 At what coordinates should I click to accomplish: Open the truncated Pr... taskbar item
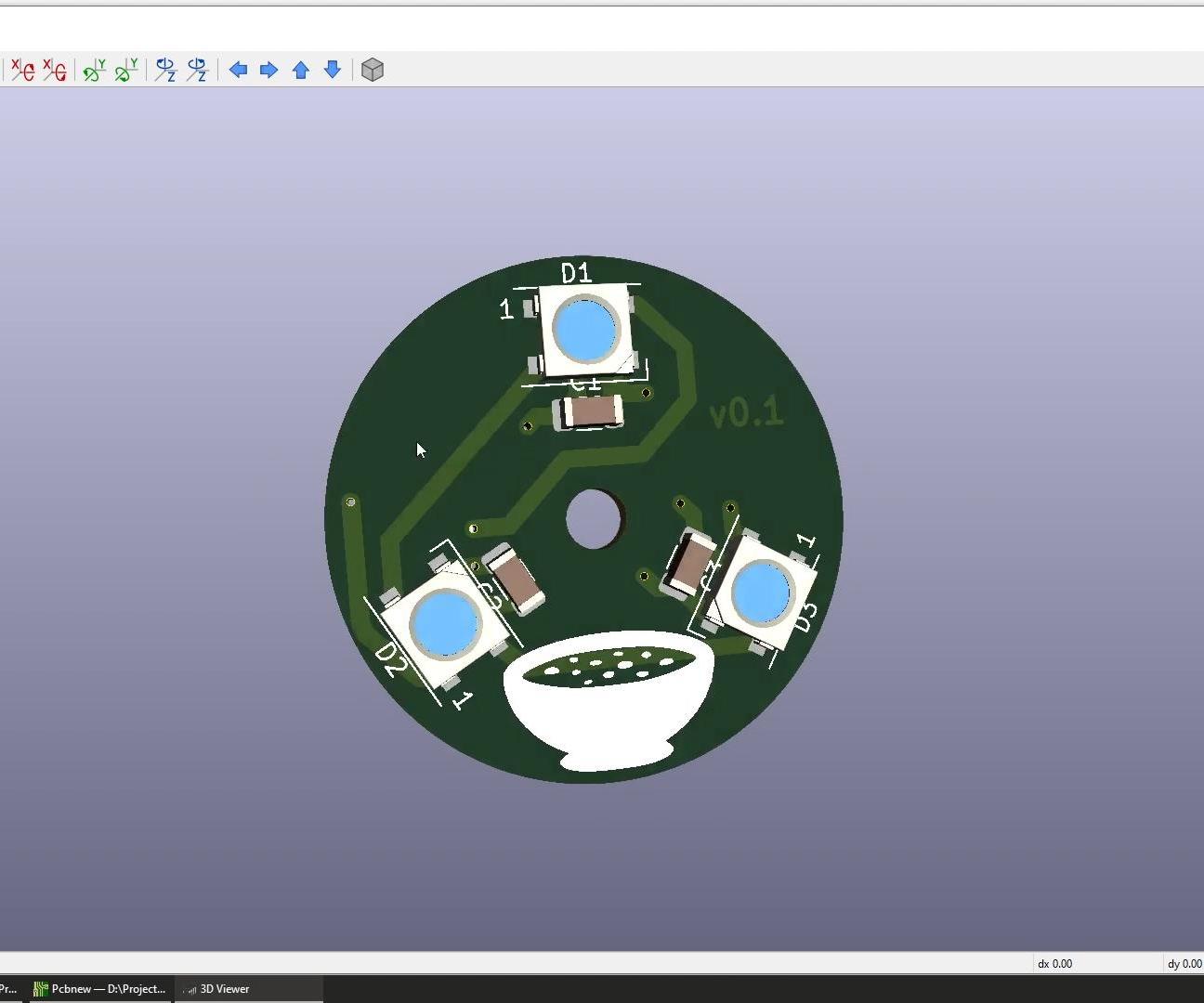[x=7, y=988]
